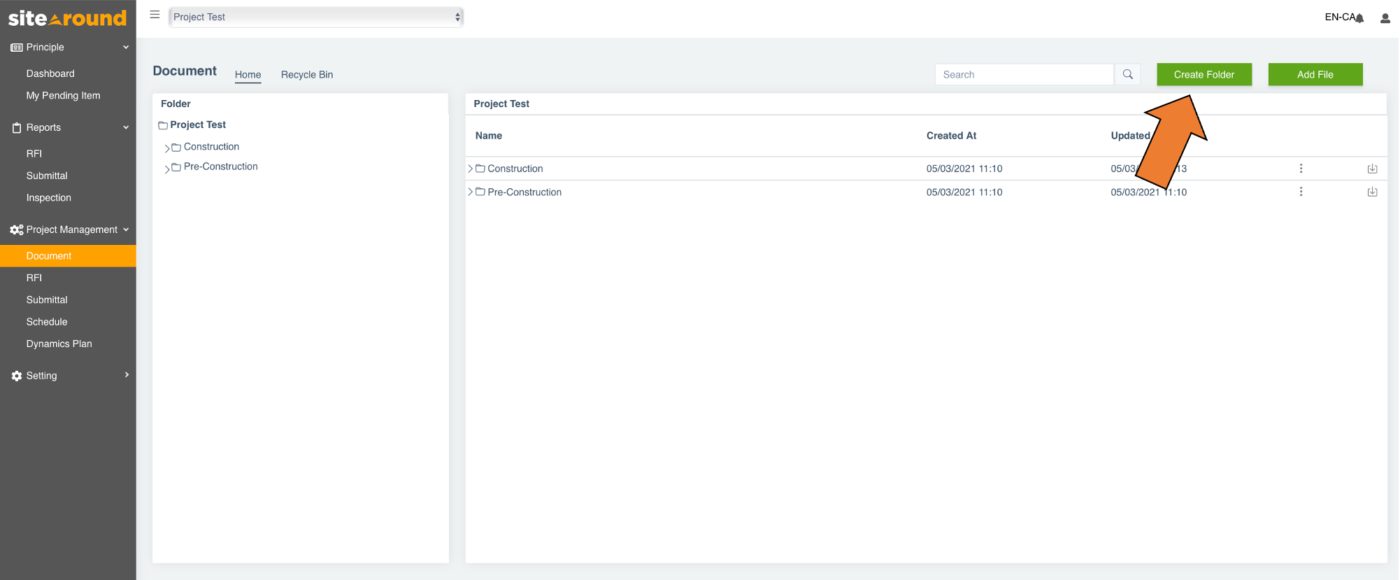Image resolution: width=1400 pixels, height=580 pixels.
Task: Click inside the Search input field
Action: tap(1020, 74)
